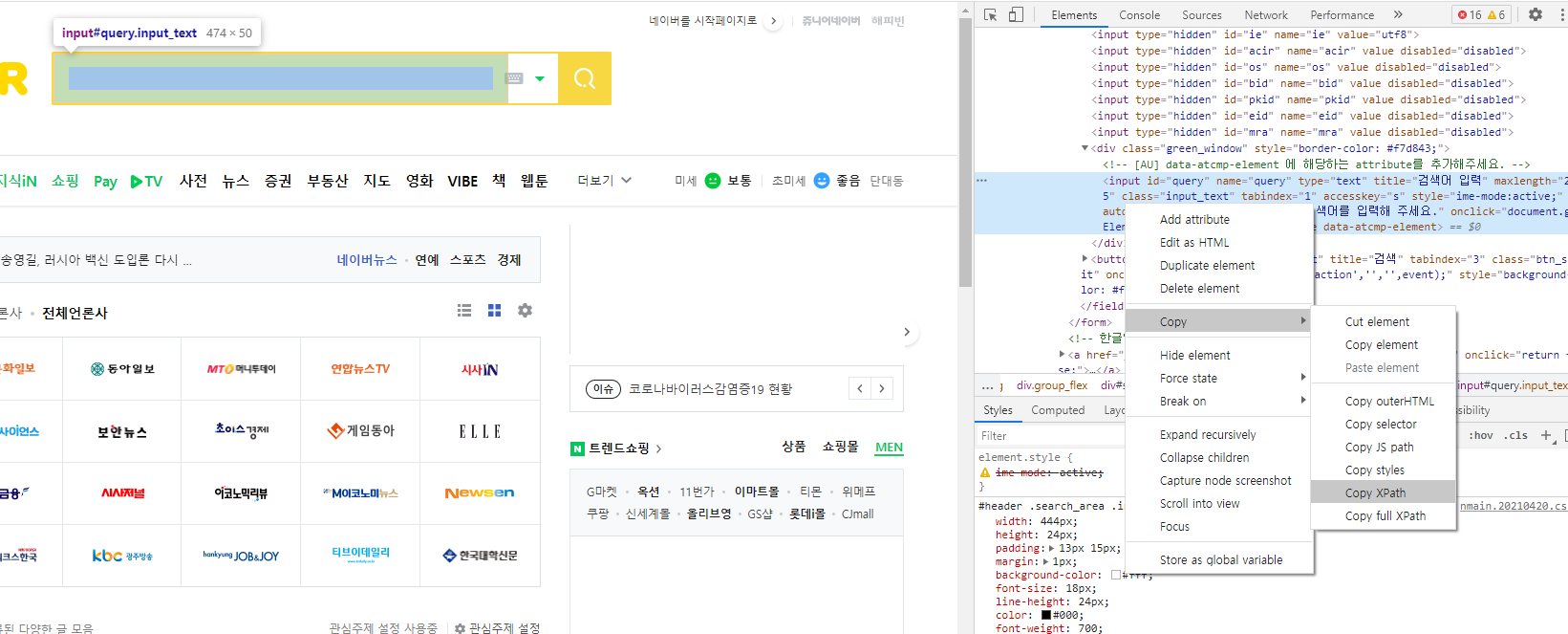The image size is (1568, 634).
Task: Switch to the Network tab
Action: 1266,15
